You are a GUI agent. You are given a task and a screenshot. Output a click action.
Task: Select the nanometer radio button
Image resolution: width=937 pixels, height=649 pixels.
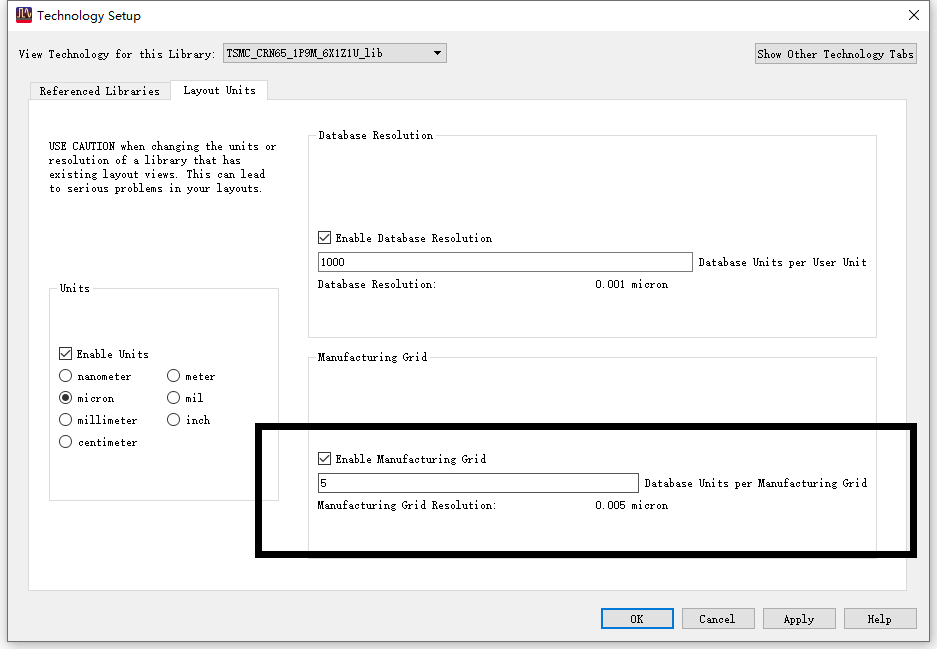pos(66,376)
